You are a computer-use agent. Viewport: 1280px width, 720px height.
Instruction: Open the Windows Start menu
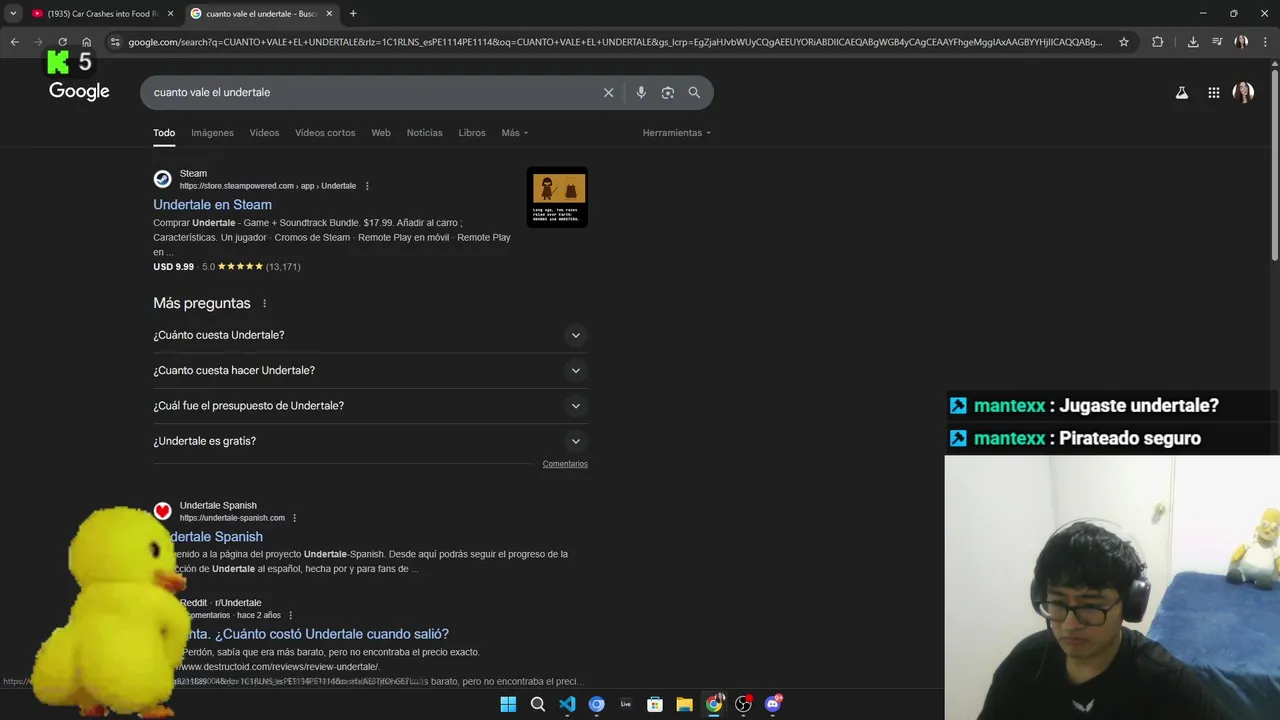coord(508,704)
